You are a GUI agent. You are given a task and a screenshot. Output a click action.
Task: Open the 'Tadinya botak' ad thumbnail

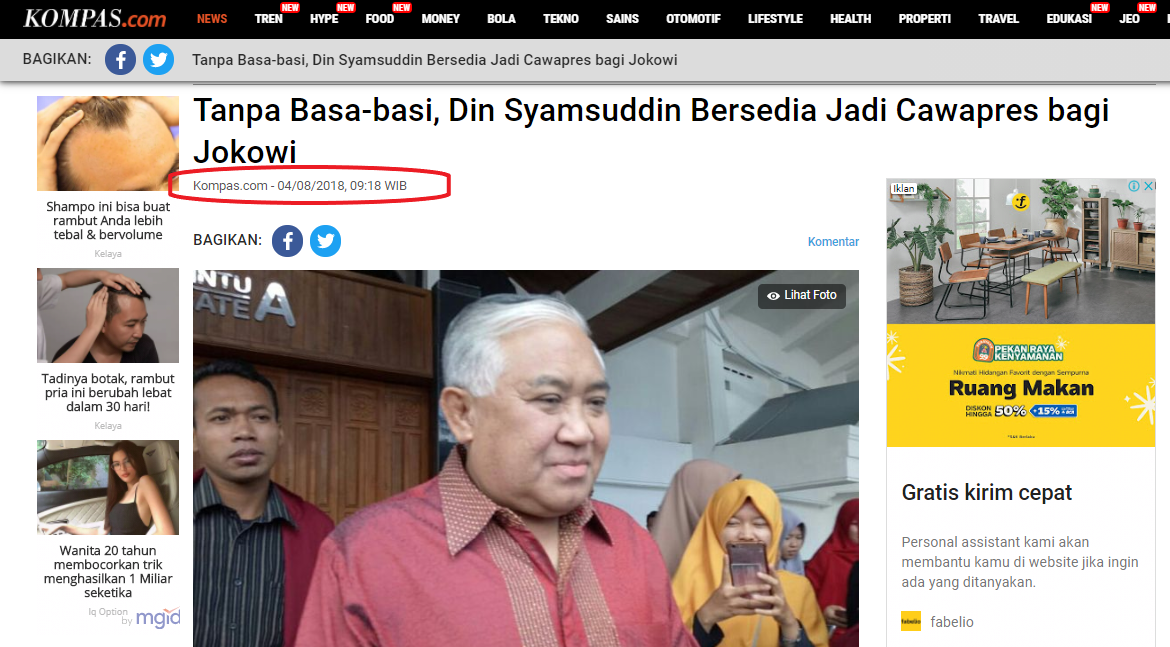pyautogui.click(x=108, y=316)
